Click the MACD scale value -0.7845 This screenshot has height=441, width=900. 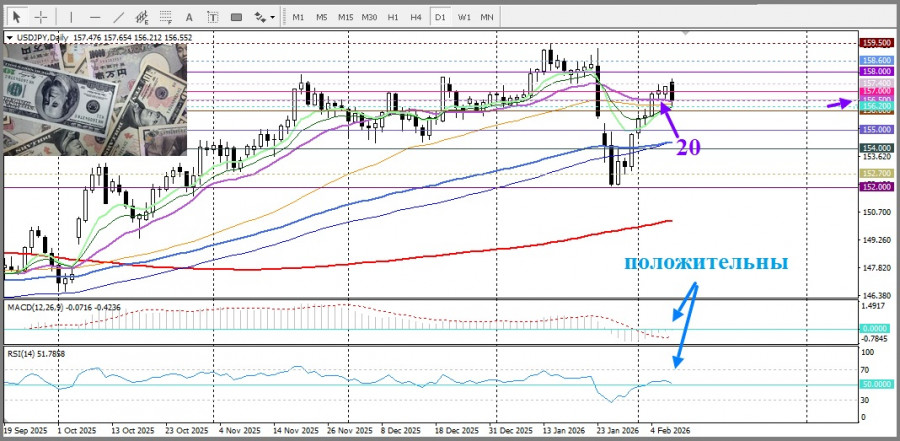click(x=875, y=338)
